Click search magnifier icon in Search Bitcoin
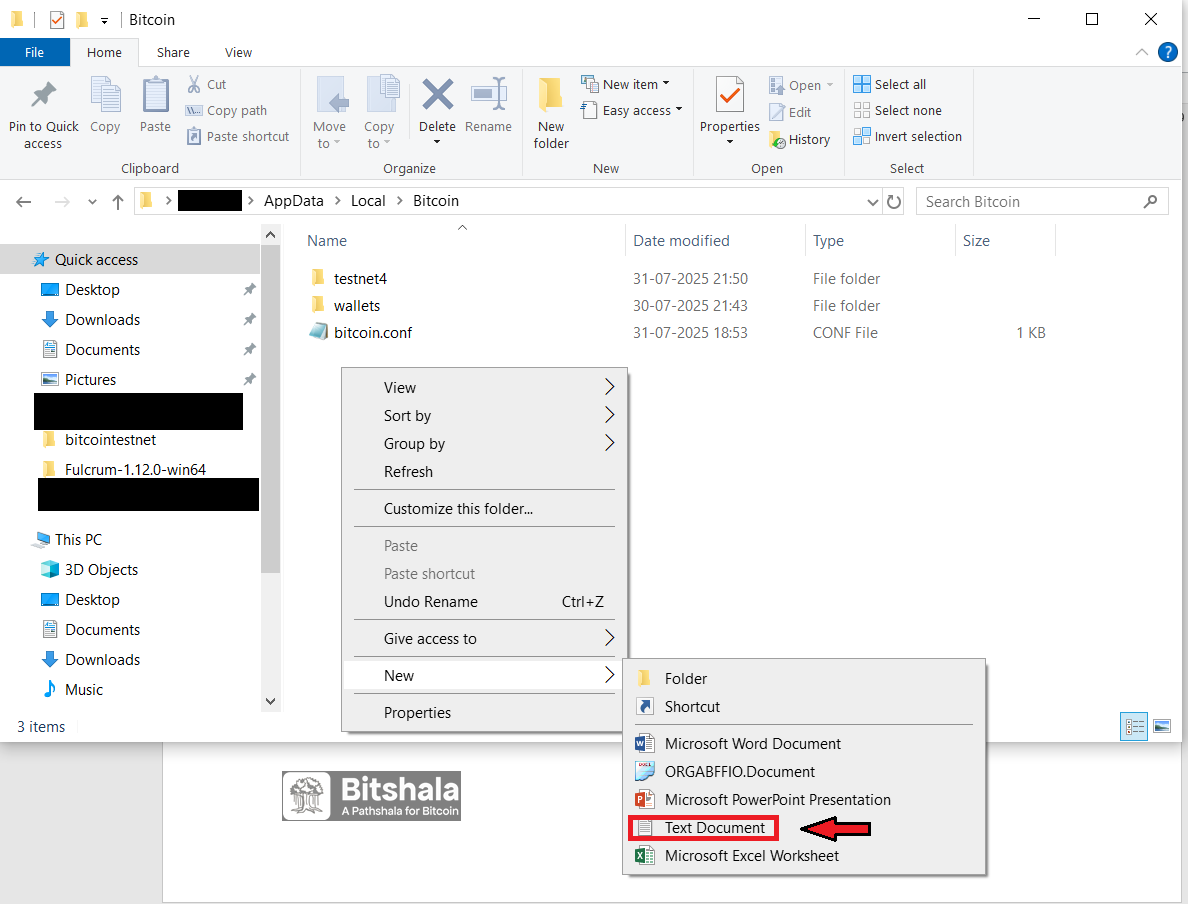The image size is (1188, 904). tap(1150, 202)
